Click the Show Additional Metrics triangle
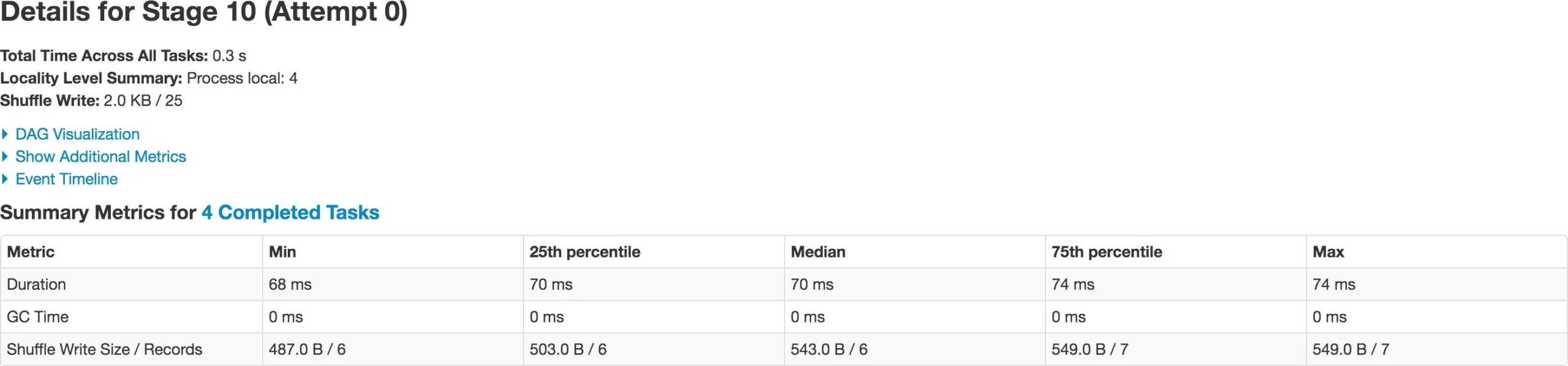Image resolution: width=1568 pixels, height=366 pixels. click(x=5, y=157)
